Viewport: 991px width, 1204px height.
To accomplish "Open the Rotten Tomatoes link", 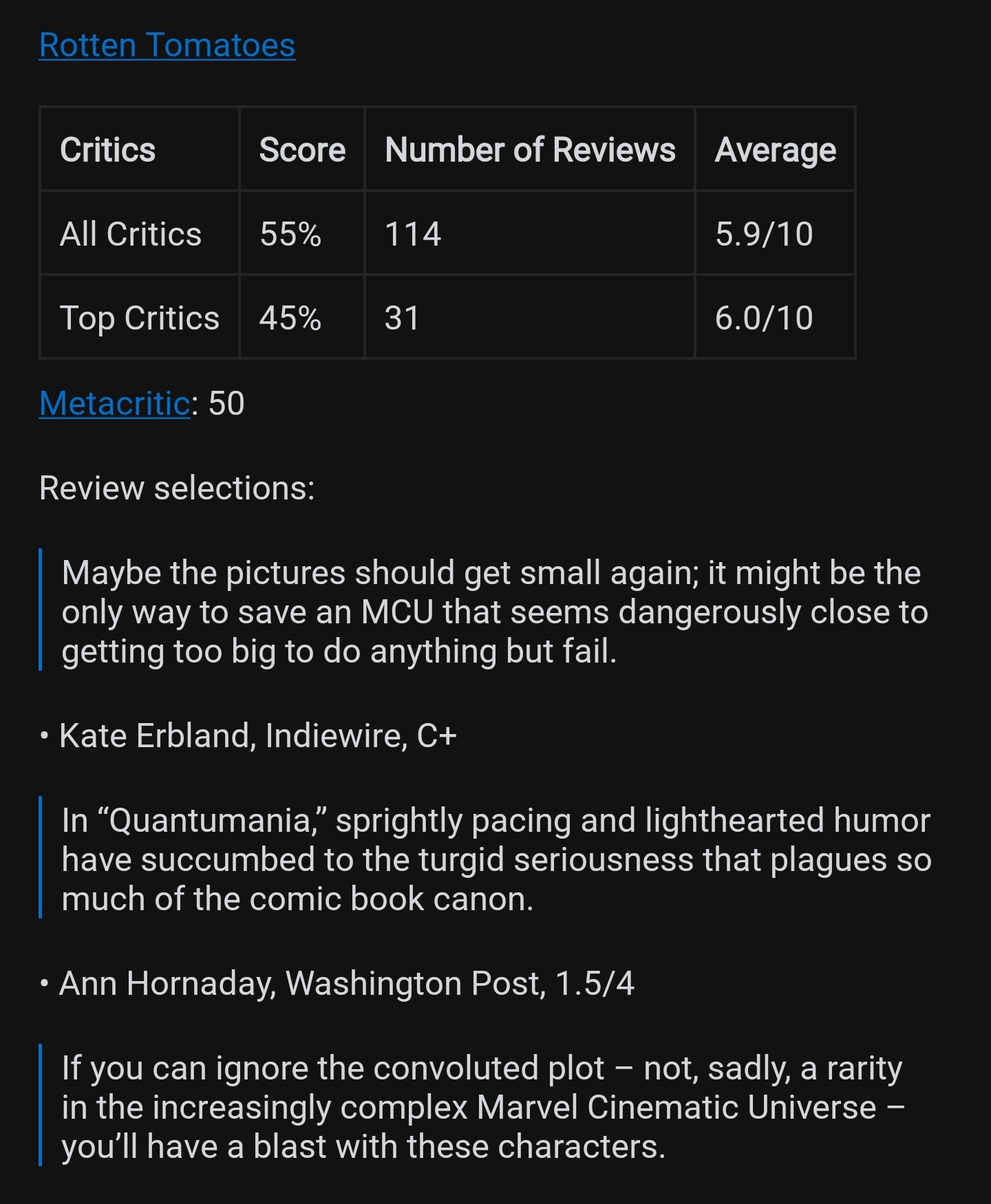I will tap(167, 45).
